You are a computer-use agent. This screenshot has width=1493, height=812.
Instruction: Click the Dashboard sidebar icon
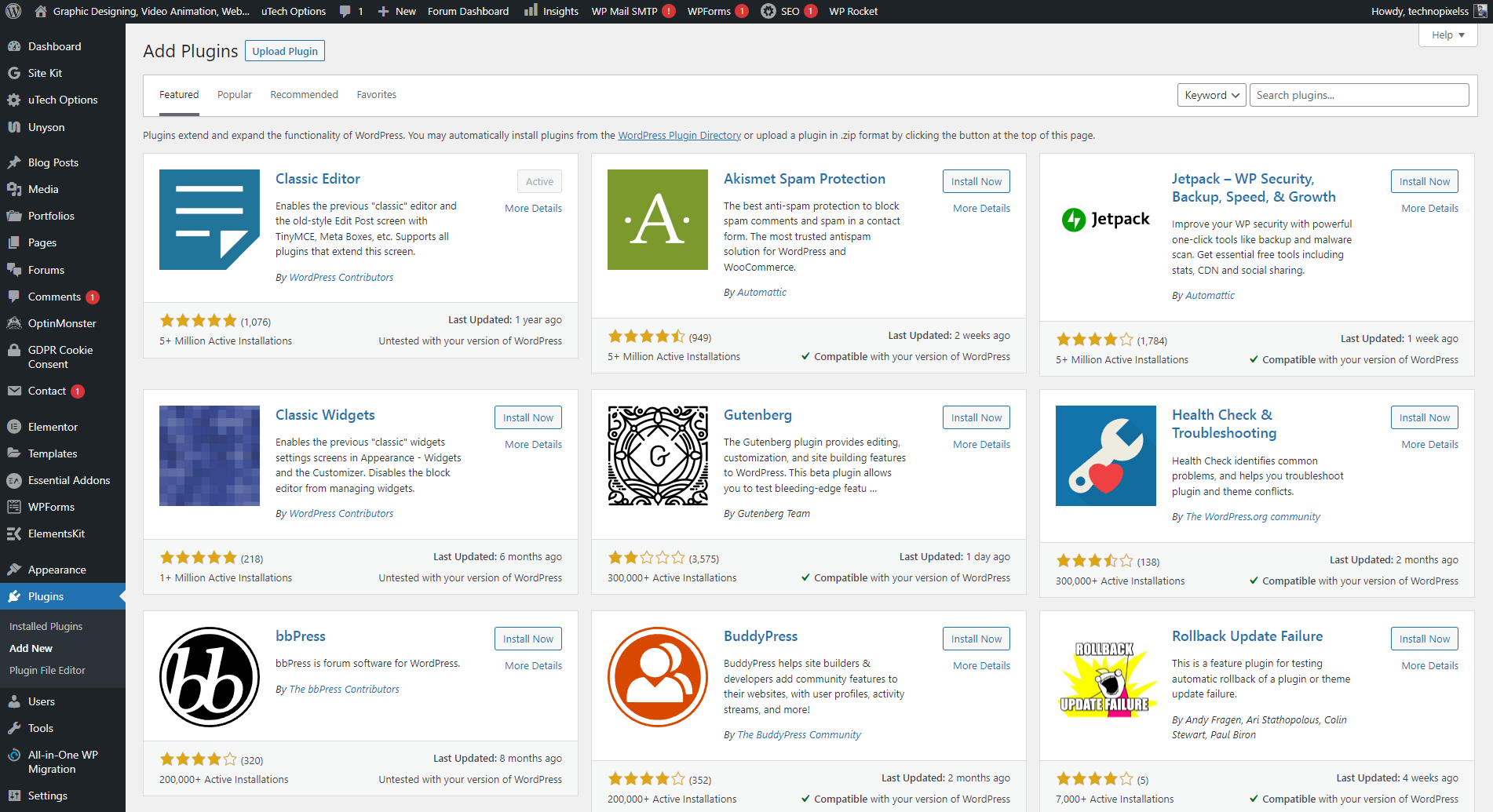[x=14, y=46]
